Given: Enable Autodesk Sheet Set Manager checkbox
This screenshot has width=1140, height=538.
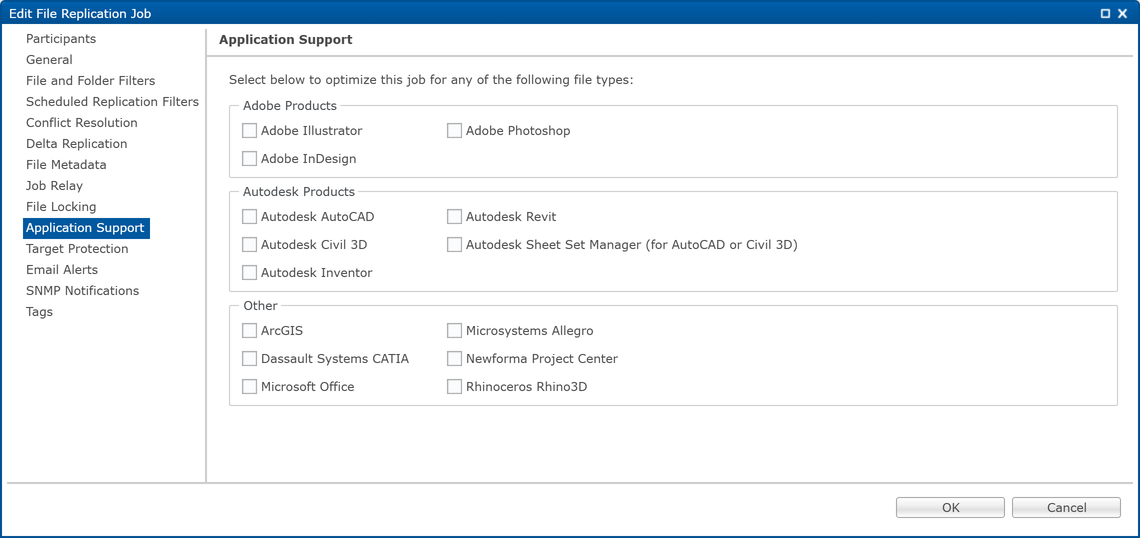Looking at the screenshot, I should tap(454, 245).
